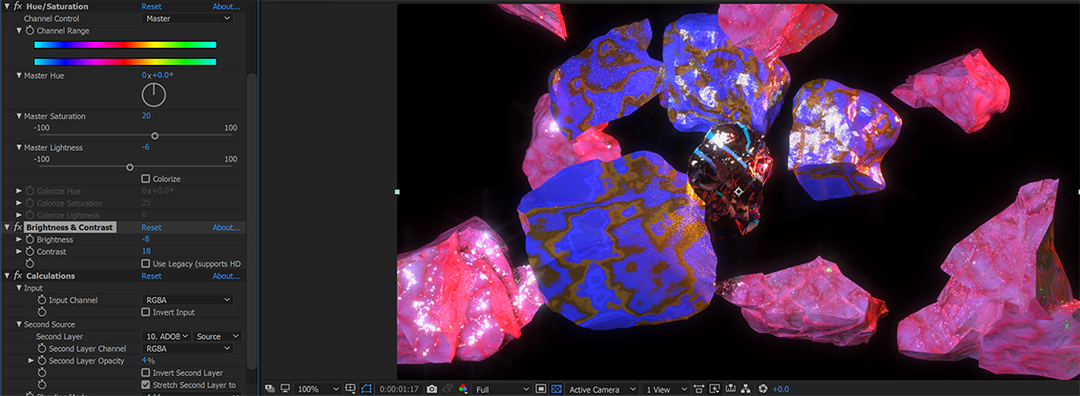Image resolution: width=1080 pixels, height=396 pixels.
Task: Click the Primary Viewer monitor icon
Action: click(285, 389)
